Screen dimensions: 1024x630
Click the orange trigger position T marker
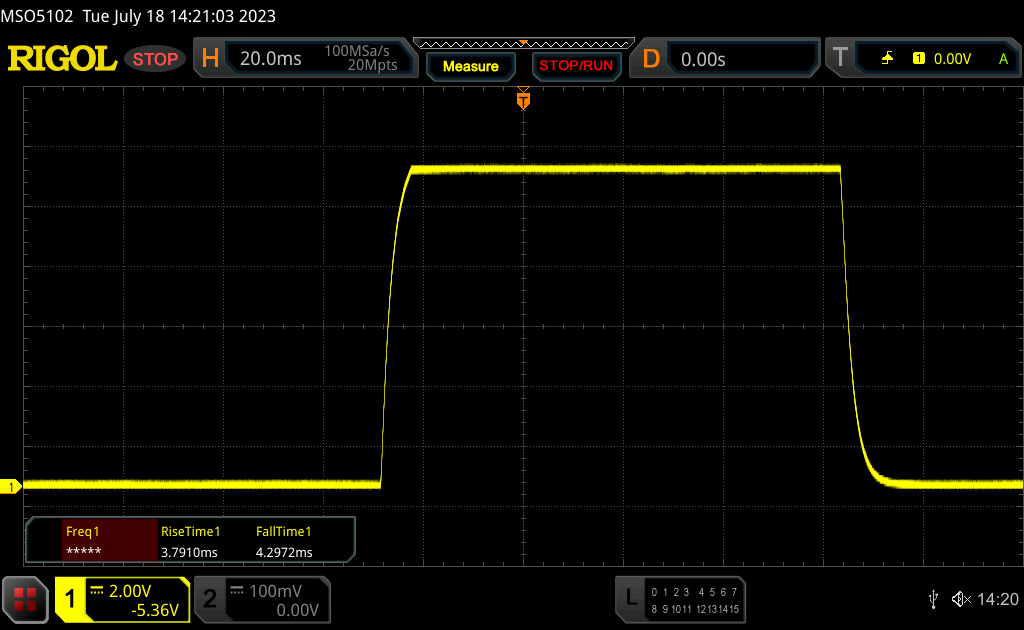[x=523, y=99]
